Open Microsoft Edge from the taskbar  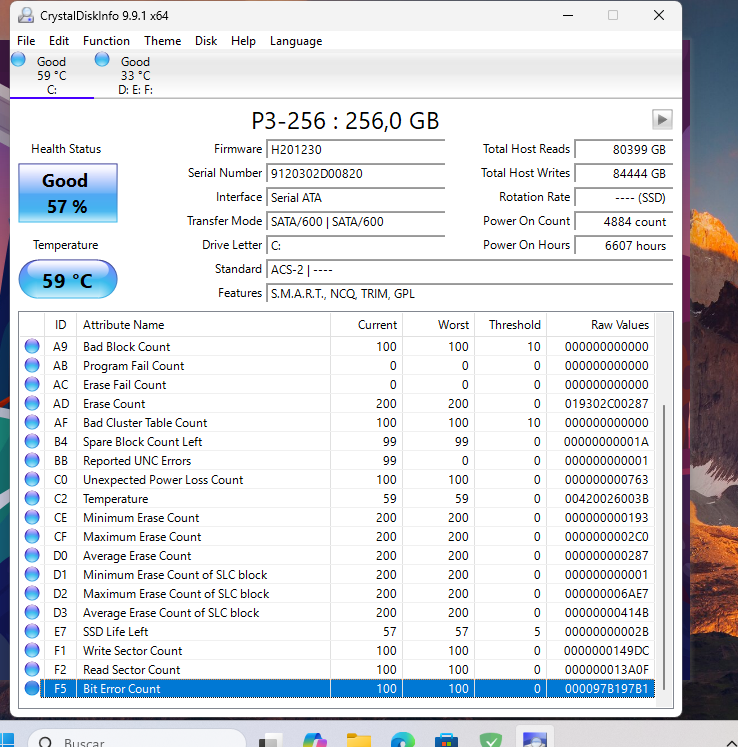point(403,740)
